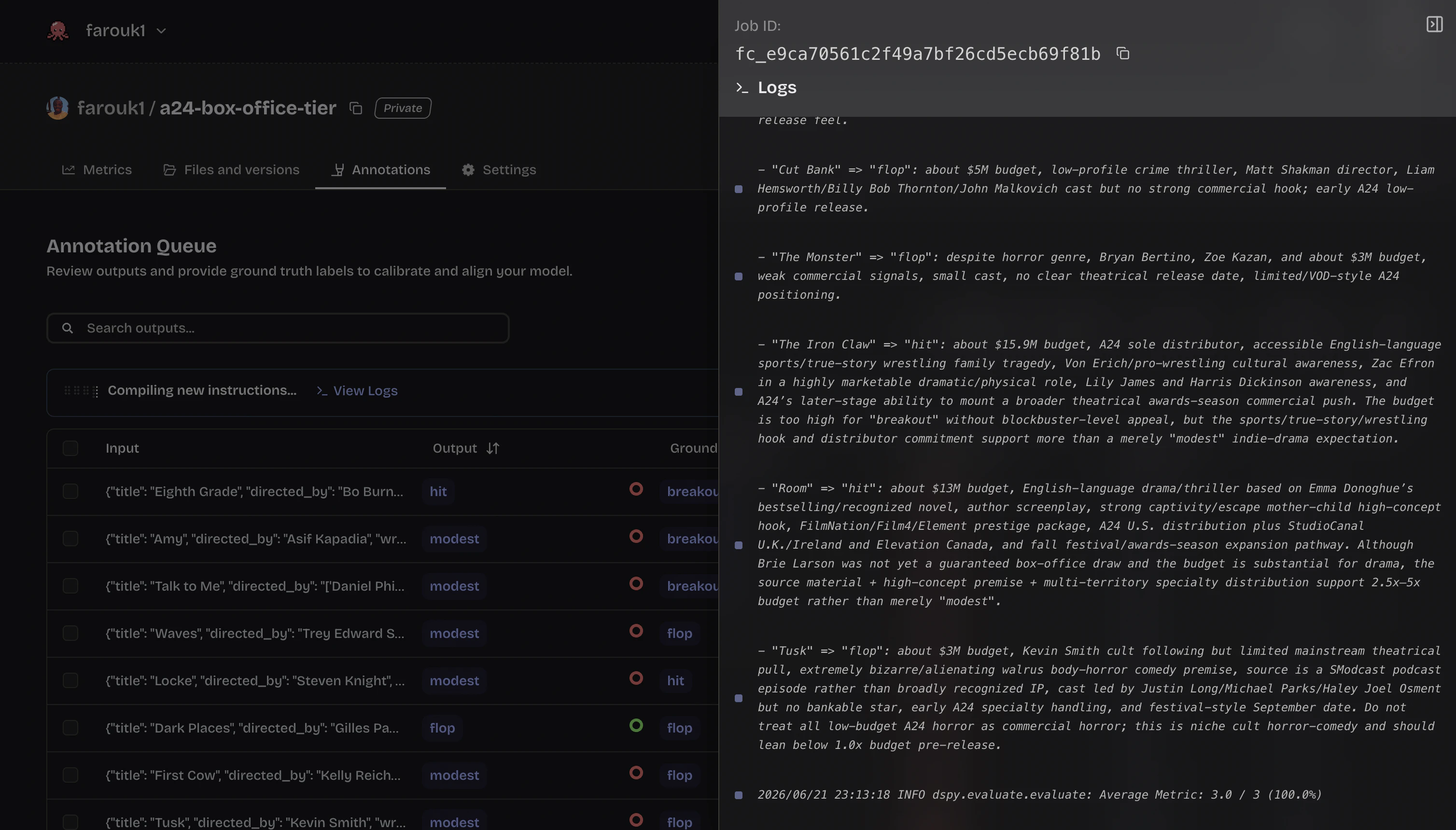Check the Waves row checkbox
Image resolution: width=1456 pixels, height=830 pixels.
pos(70,633)
